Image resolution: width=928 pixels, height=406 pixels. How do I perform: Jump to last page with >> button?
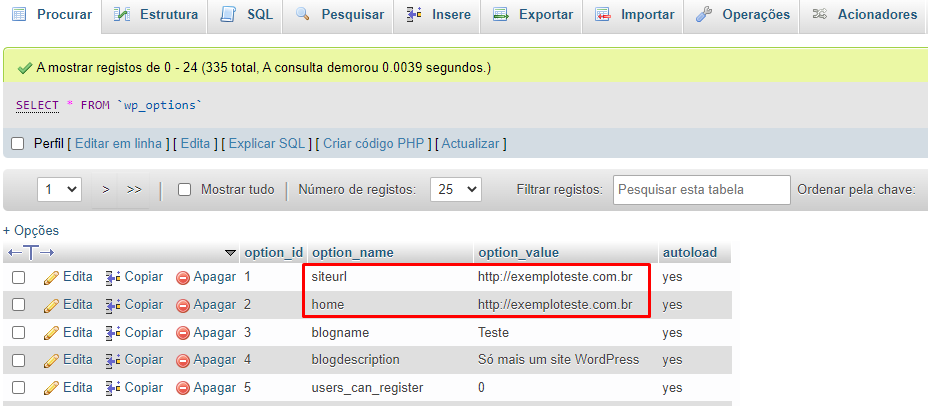point(134,189)
